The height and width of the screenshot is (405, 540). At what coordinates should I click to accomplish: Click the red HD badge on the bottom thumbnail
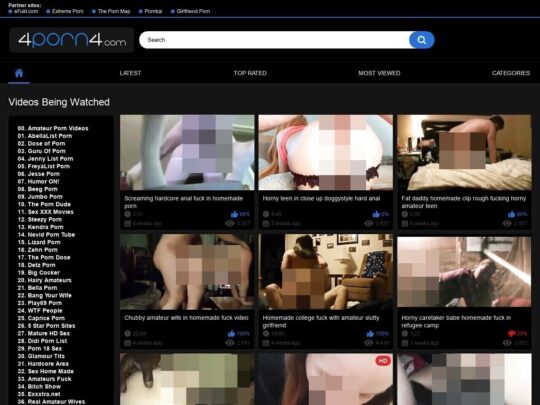click(x=383, y=361)
